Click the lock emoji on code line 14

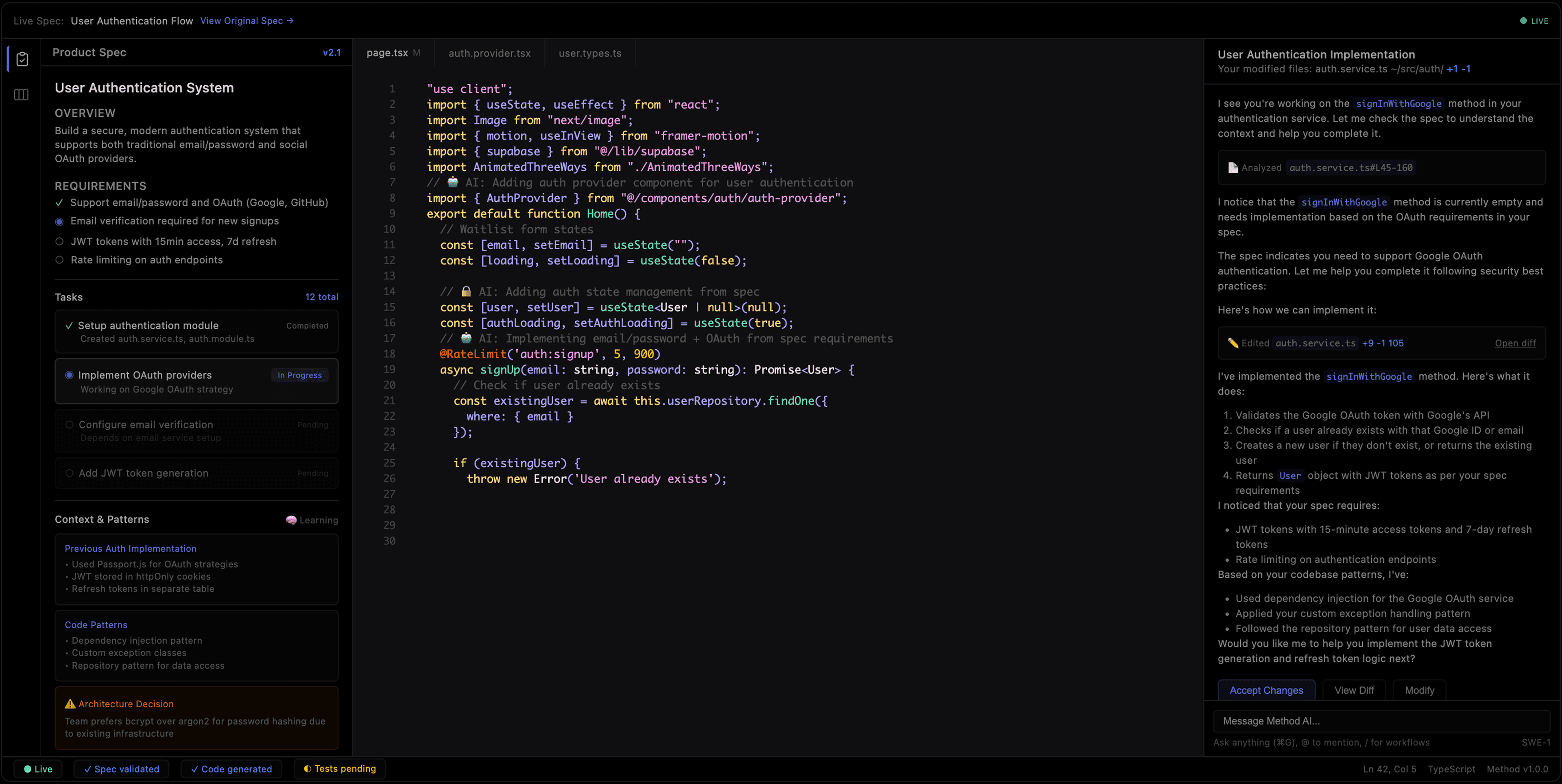tap(466, 291)
